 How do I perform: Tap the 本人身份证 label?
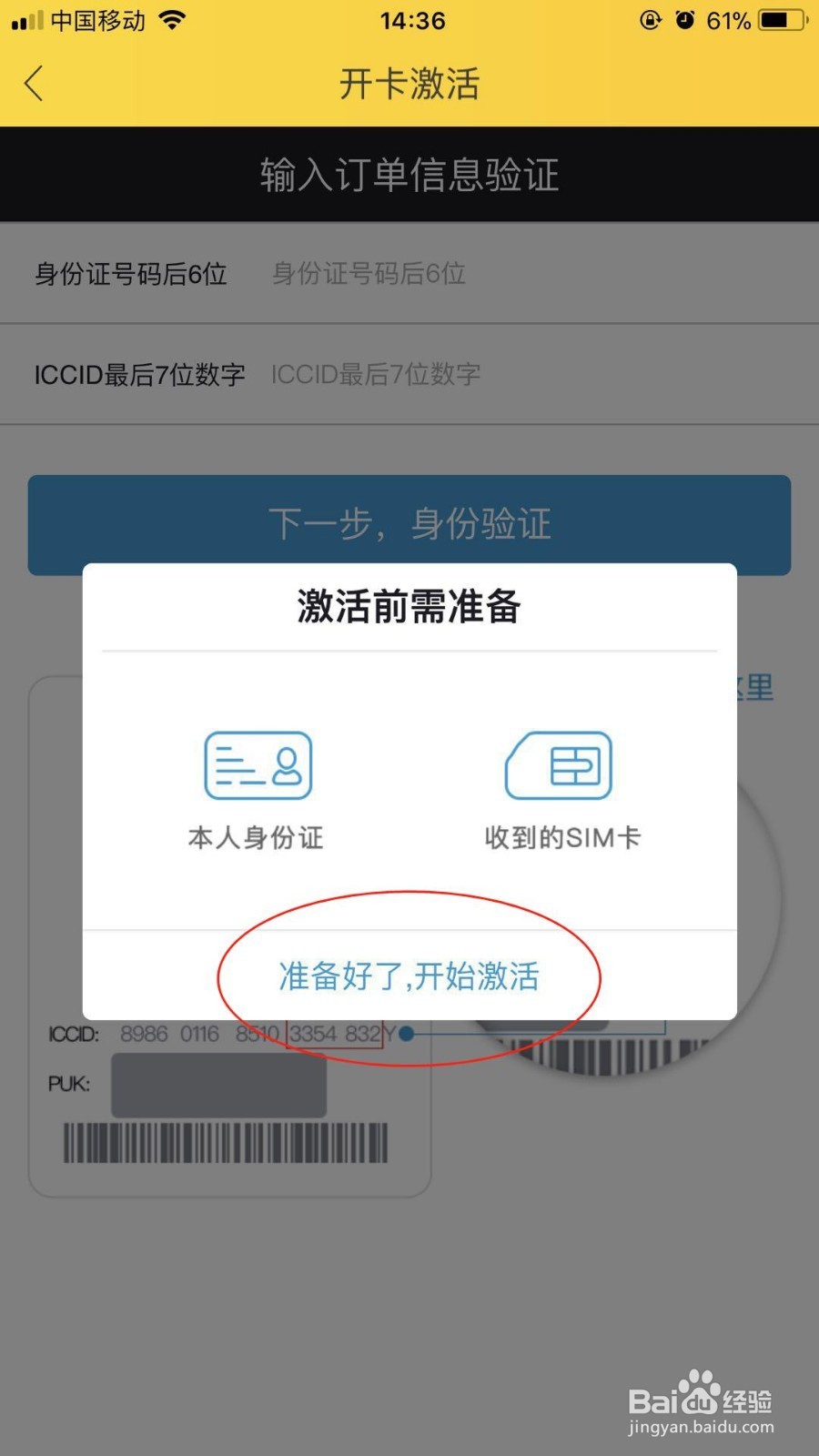pos(256,837)
